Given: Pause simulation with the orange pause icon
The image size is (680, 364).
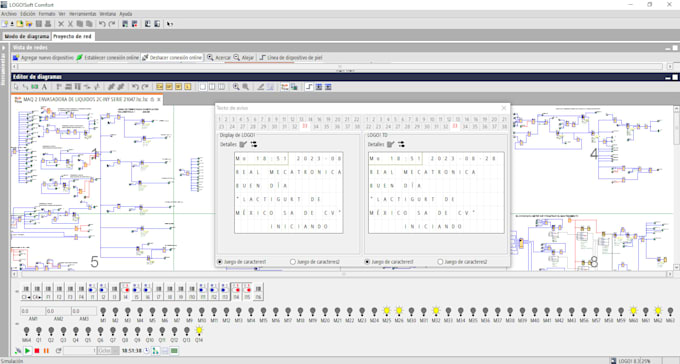Looking at the screenshot, I should pos(46,351).
